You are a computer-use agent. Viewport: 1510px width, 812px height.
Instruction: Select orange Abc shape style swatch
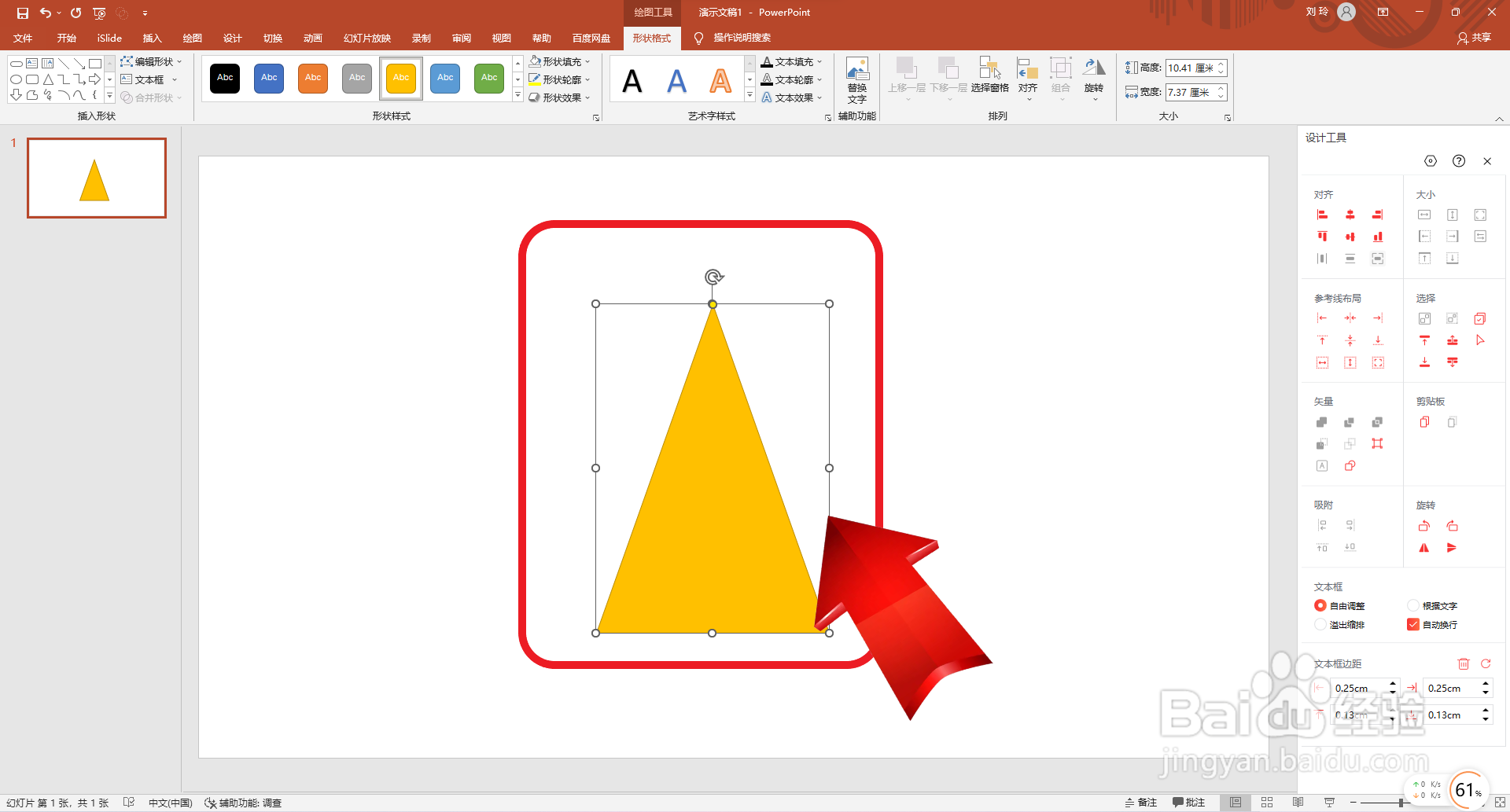(313, 78)
